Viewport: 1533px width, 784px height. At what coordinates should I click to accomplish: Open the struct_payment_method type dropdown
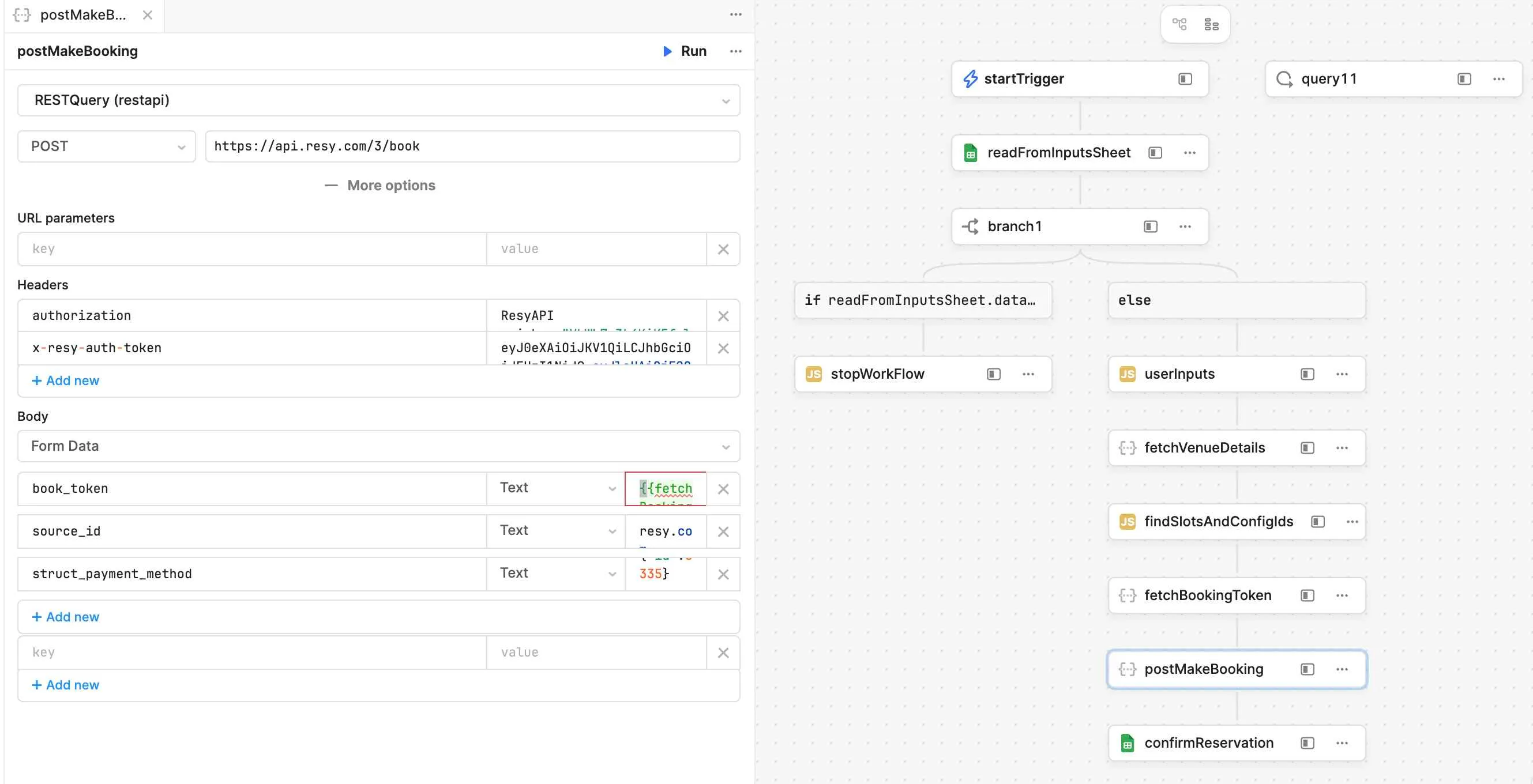pyautogui.click(x=556, y=574)
